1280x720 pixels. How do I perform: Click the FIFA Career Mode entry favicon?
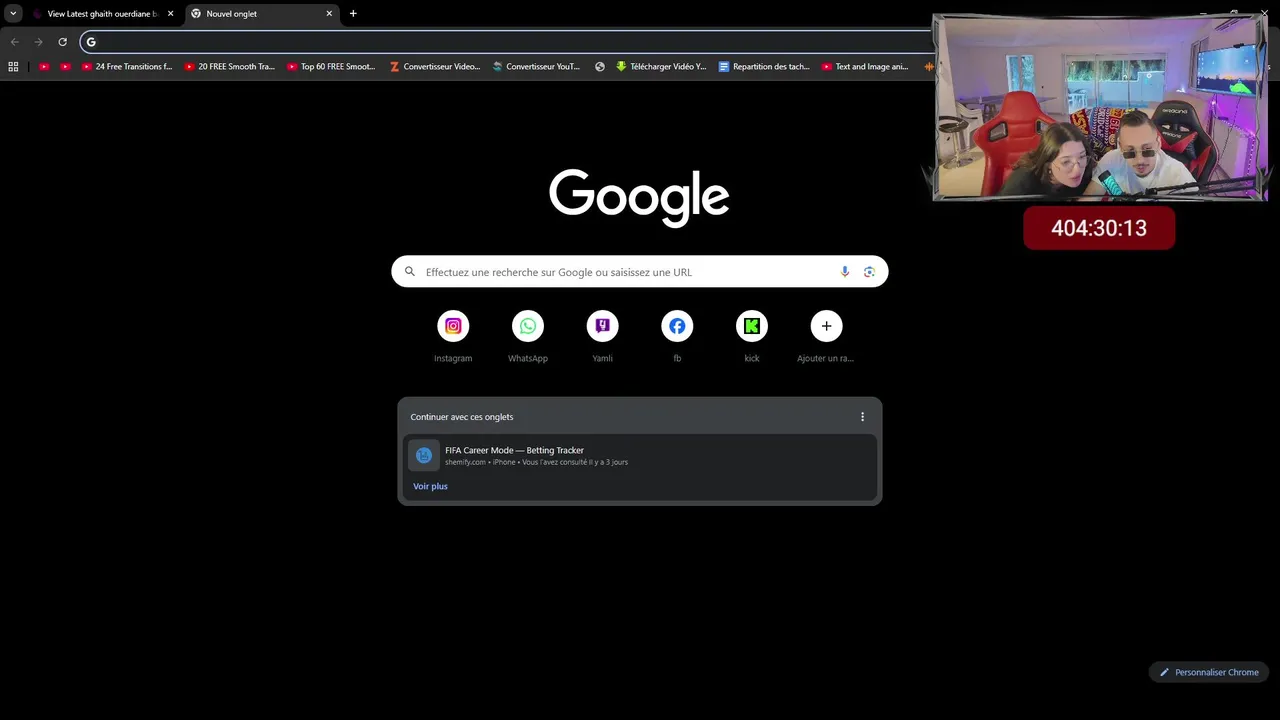coord(424,455)
